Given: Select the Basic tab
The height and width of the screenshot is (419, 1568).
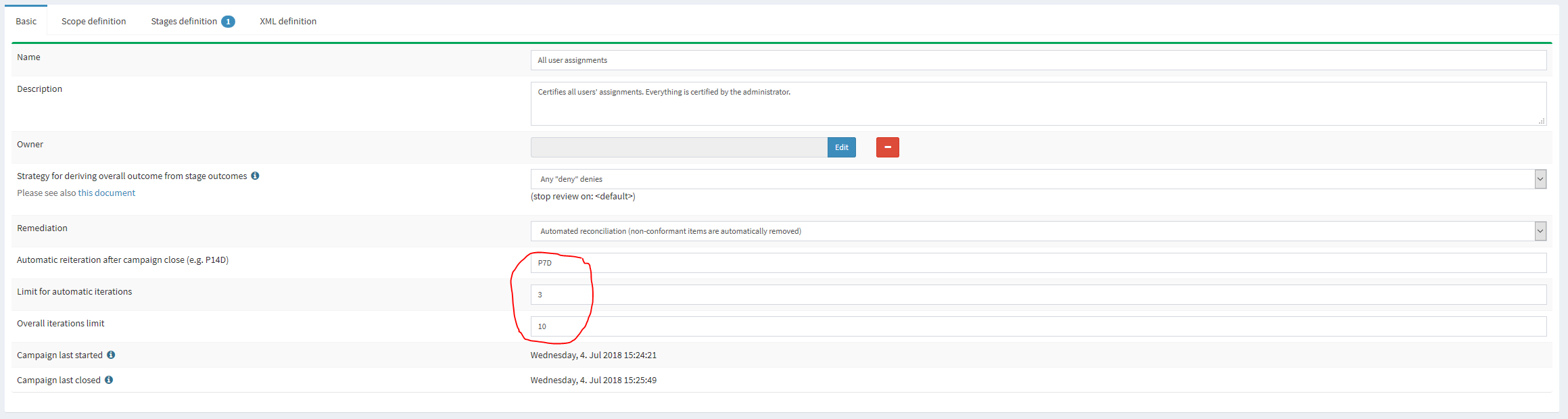Looking at the screenshot, I should tap(26, 22).
